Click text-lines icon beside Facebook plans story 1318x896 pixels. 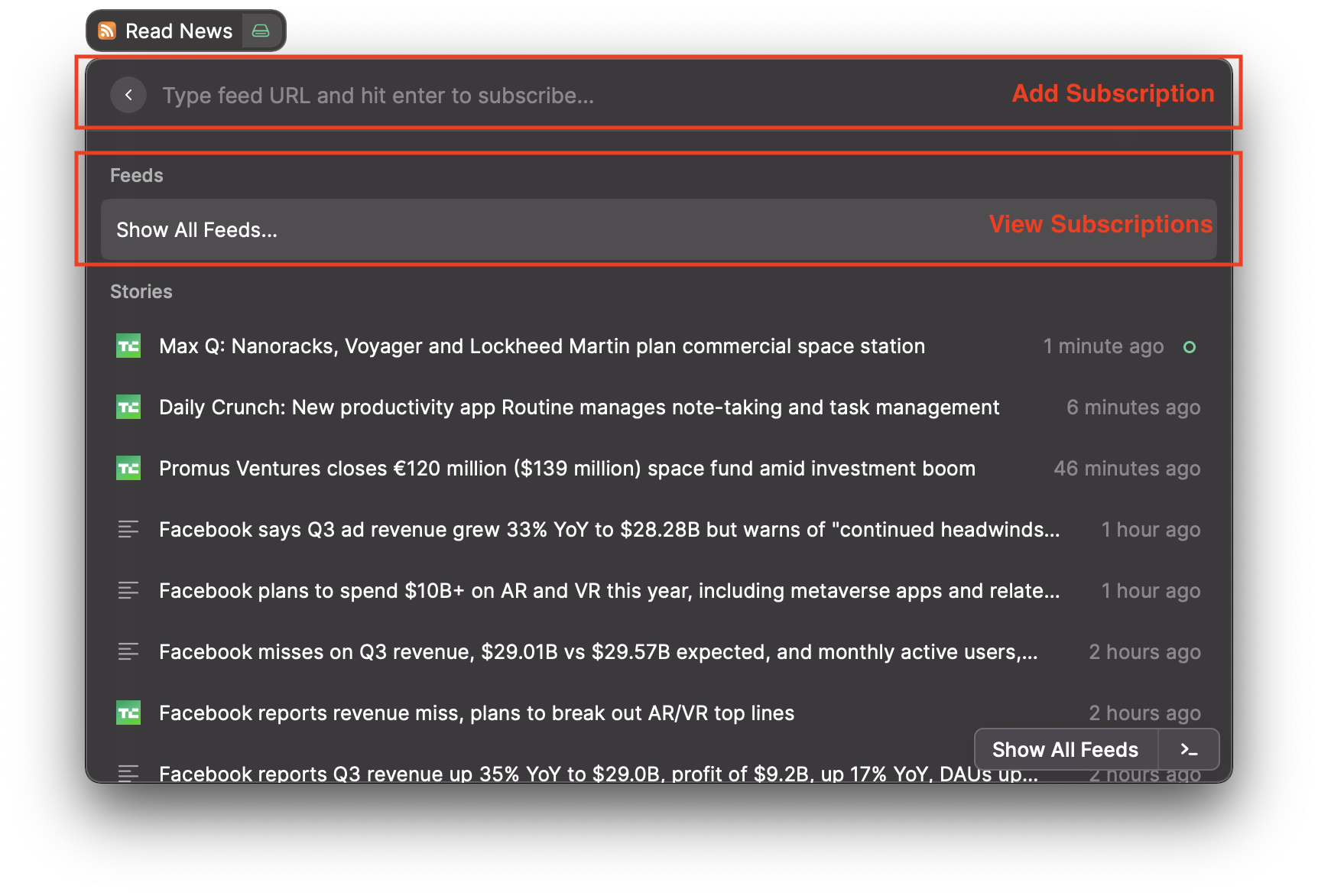tap(128, 590)
